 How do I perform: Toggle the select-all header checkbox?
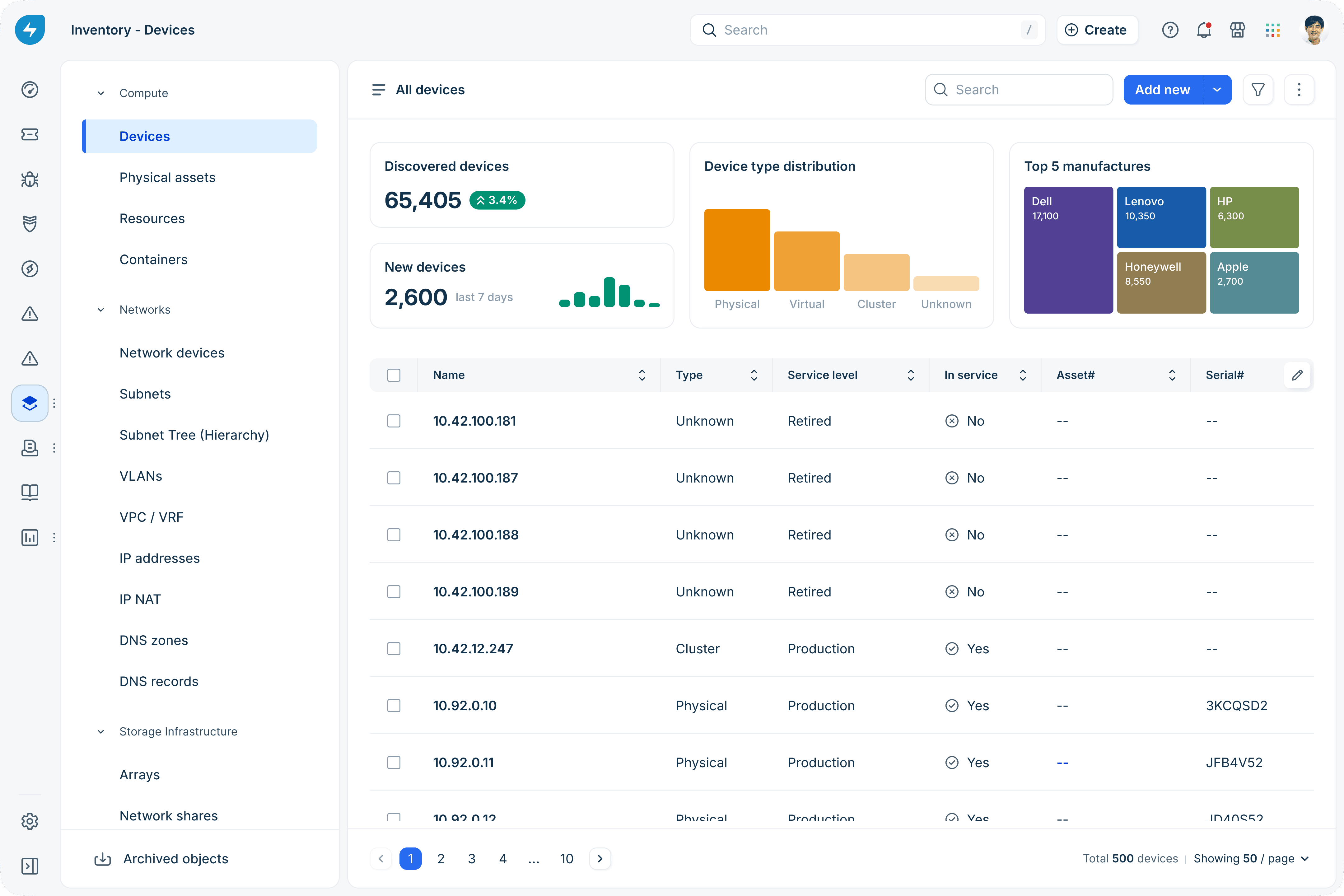pyautogui.click(x=394, y=375)
